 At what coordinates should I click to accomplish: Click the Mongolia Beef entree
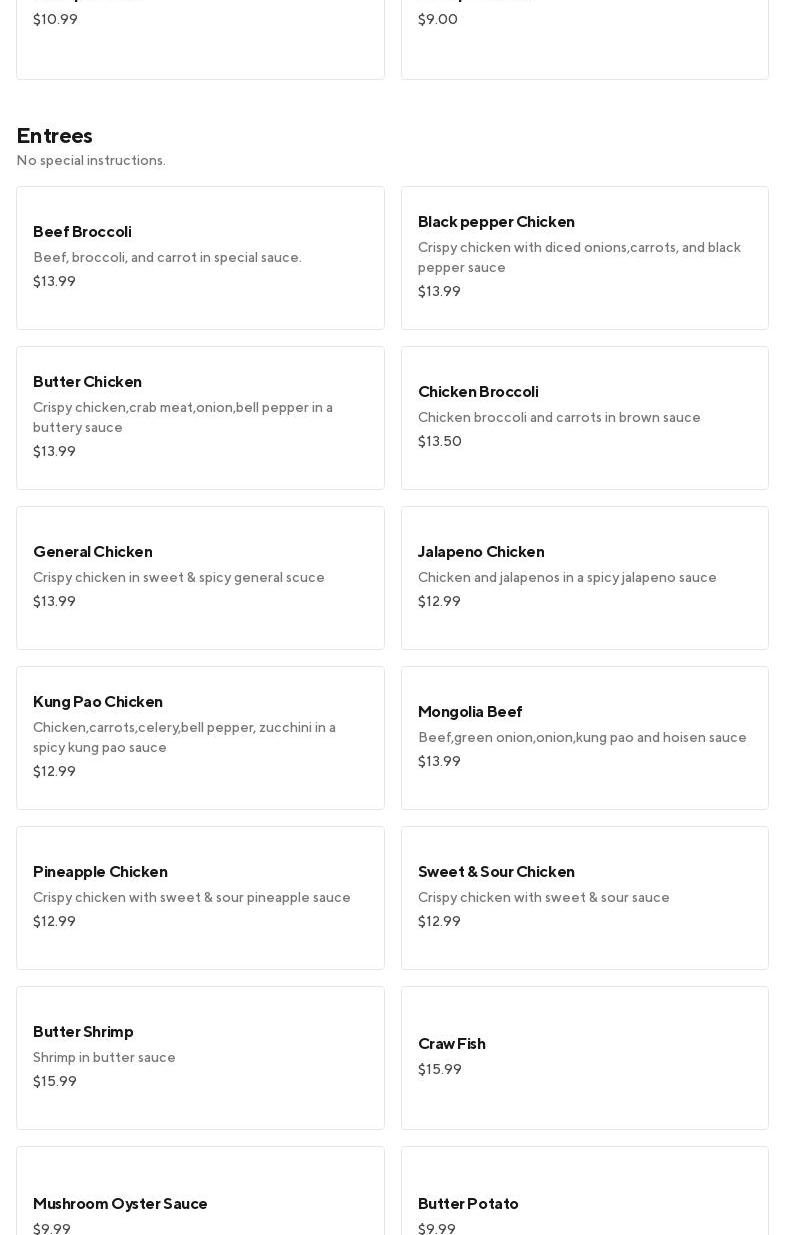coord(584,737)
